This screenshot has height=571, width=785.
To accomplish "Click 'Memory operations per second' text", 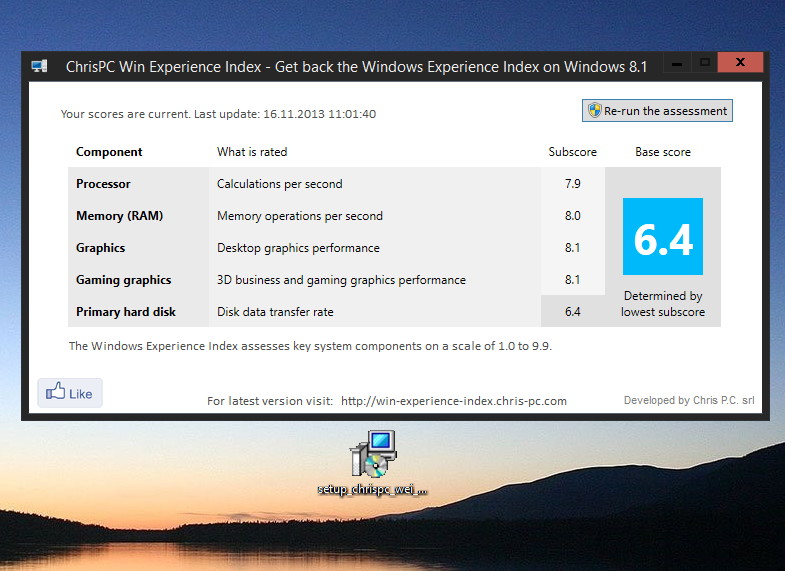I will click(300, 216).
